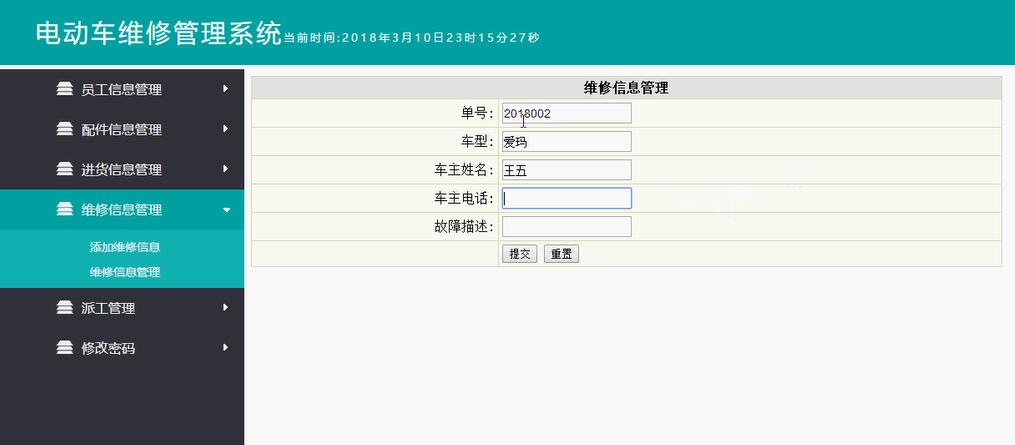The height and width of the screenshot is (445, 1015).
Task: Open the 维修信息管理 submenu link
Action: click(x=125, y=272)
